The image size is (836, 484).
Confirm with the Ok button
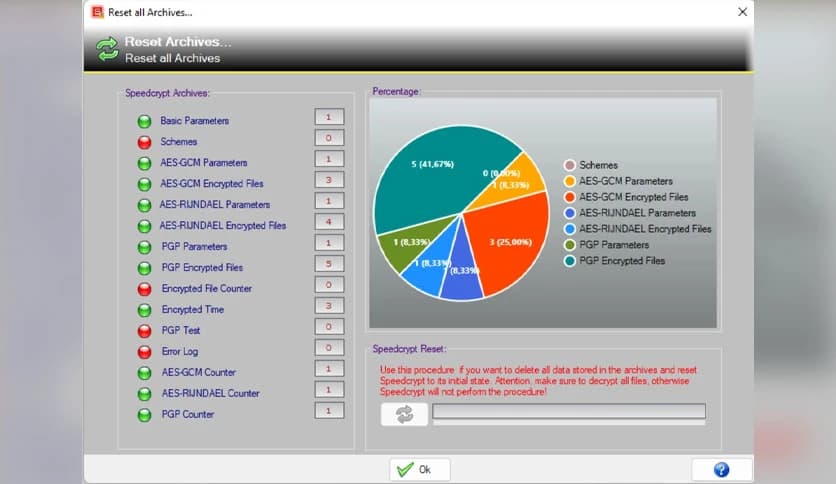point(420,470)
